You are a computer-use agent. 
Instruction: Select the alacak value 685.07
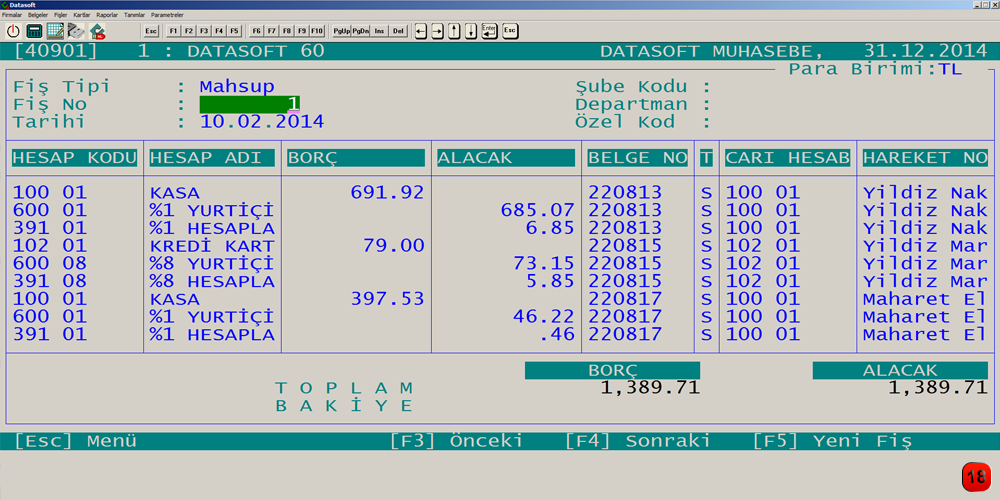tap(538, 210)
